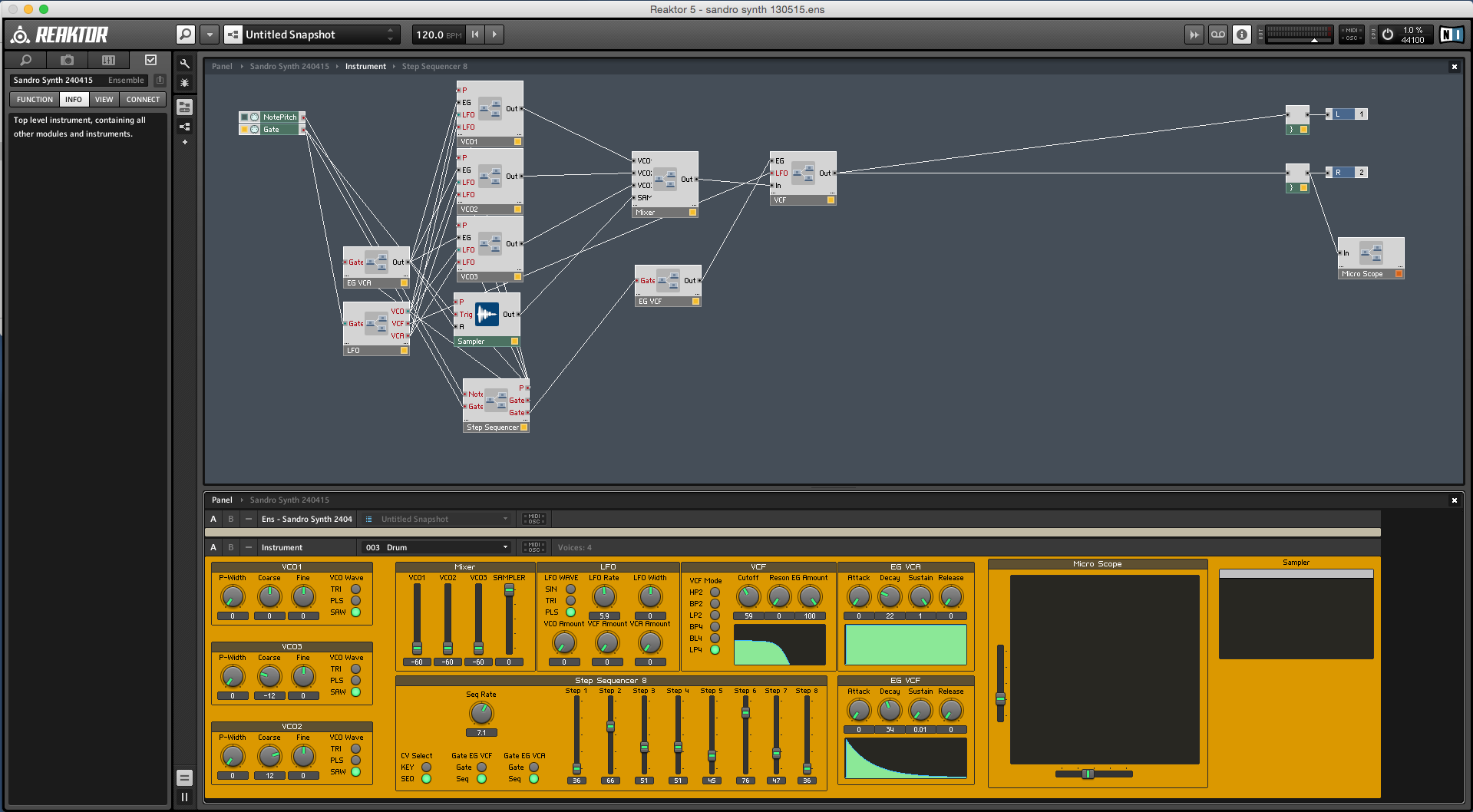Select snapshot bank A in the Instrument header
Screen dimensions: 1473x812
pyautogui.click(x=213, y=547)
